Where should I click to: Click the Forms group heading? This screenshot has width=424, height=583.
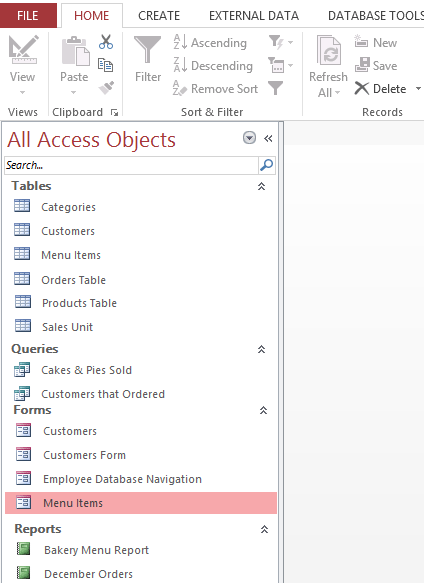coord(32,410)
